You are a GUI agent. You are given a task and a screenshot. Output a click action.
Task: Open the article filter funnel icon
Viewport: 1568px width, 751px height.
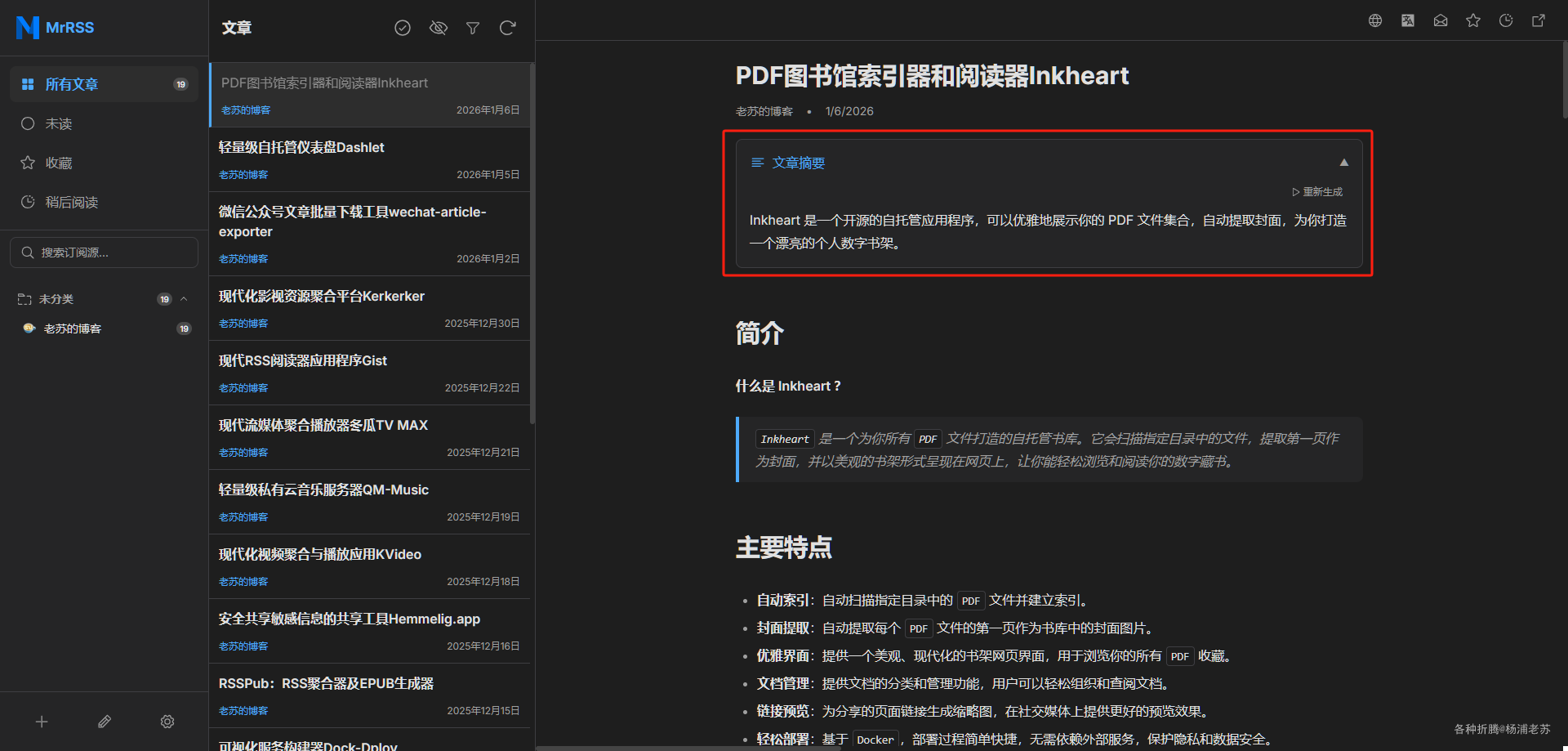point(473,28)
